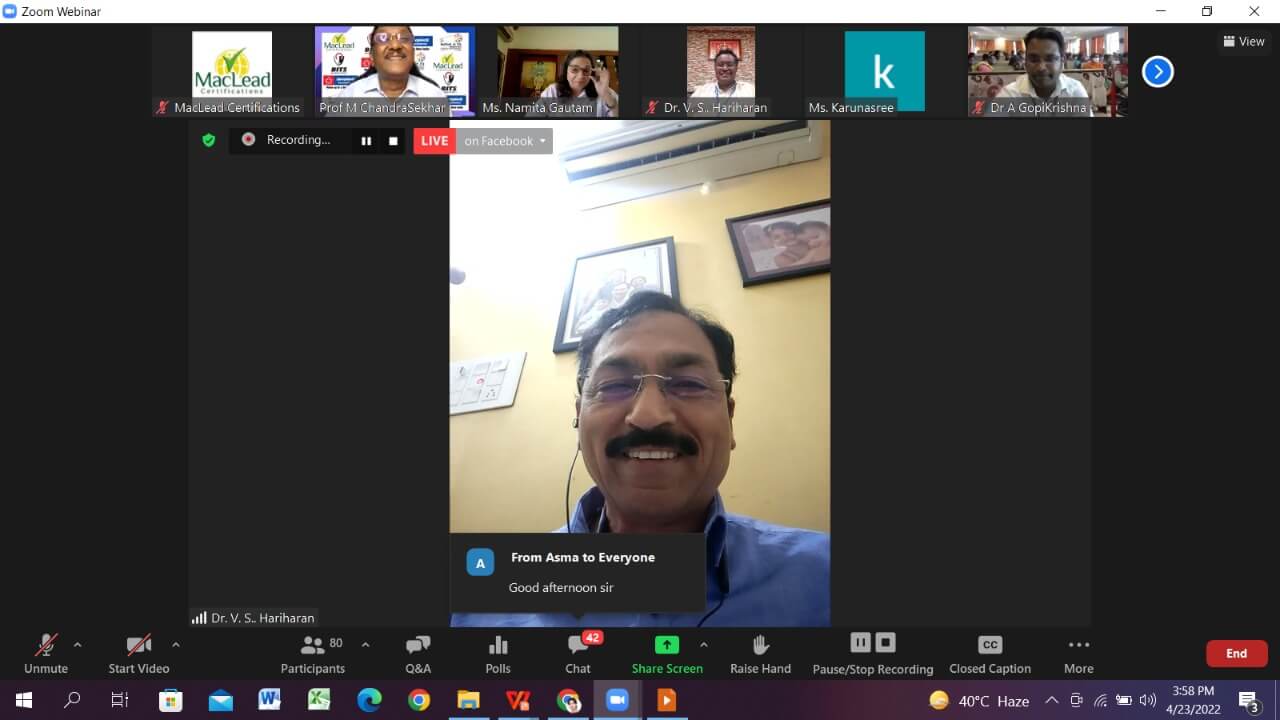Viewport: 1280px width, 720px height.
Task: Expand the audio options arrow next to Unmute
Action: (78, 645)
